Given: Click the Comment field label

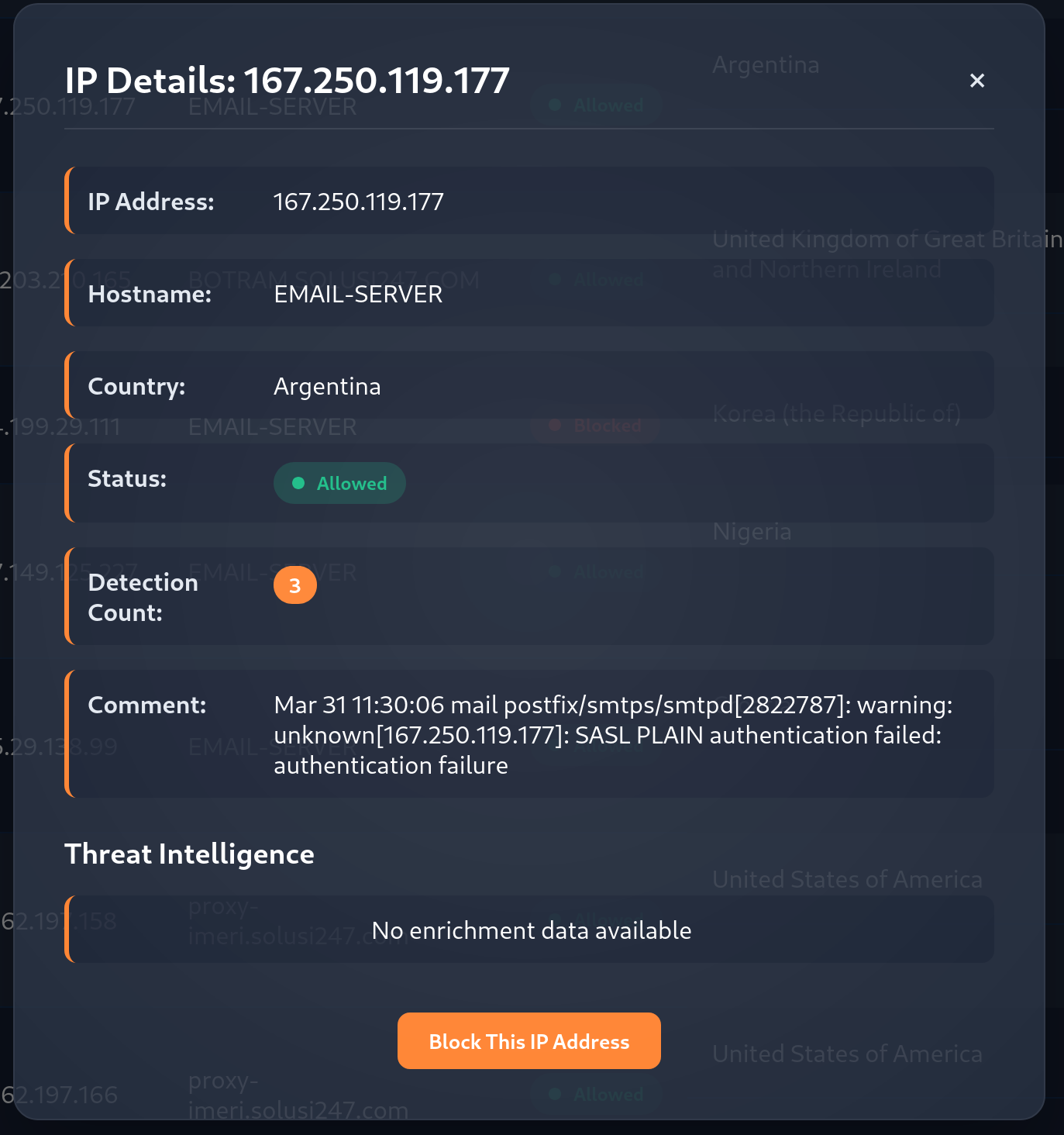Looking at the screenshot, I should [x=147, y=705].
